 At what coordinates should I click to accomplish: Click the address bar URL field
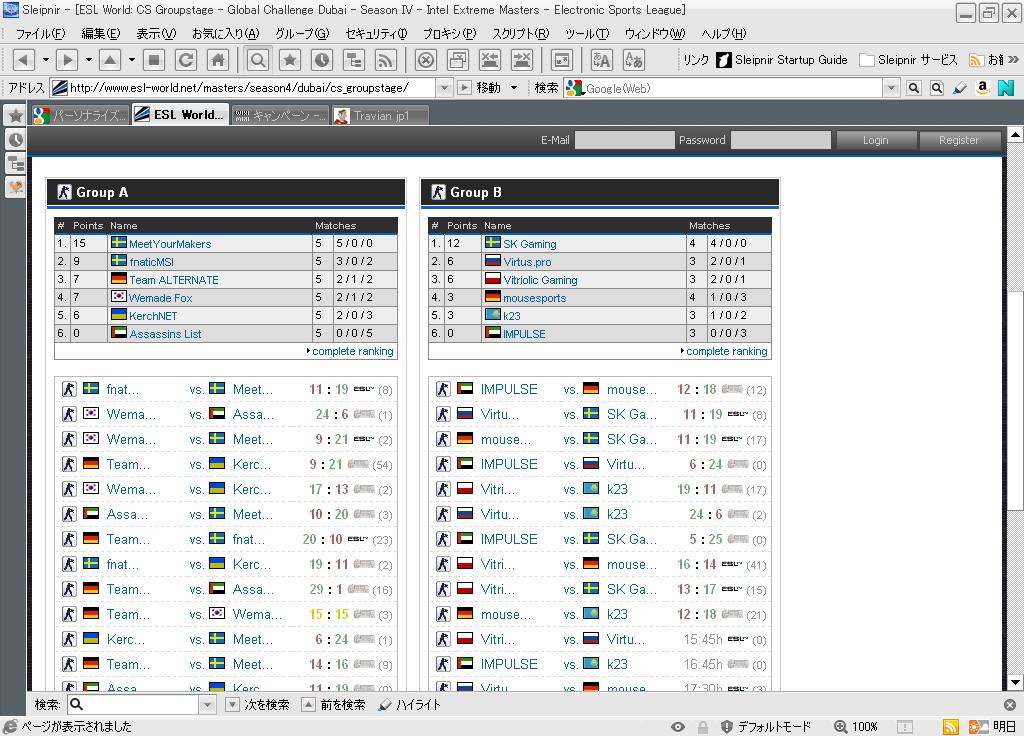(244, 88)
